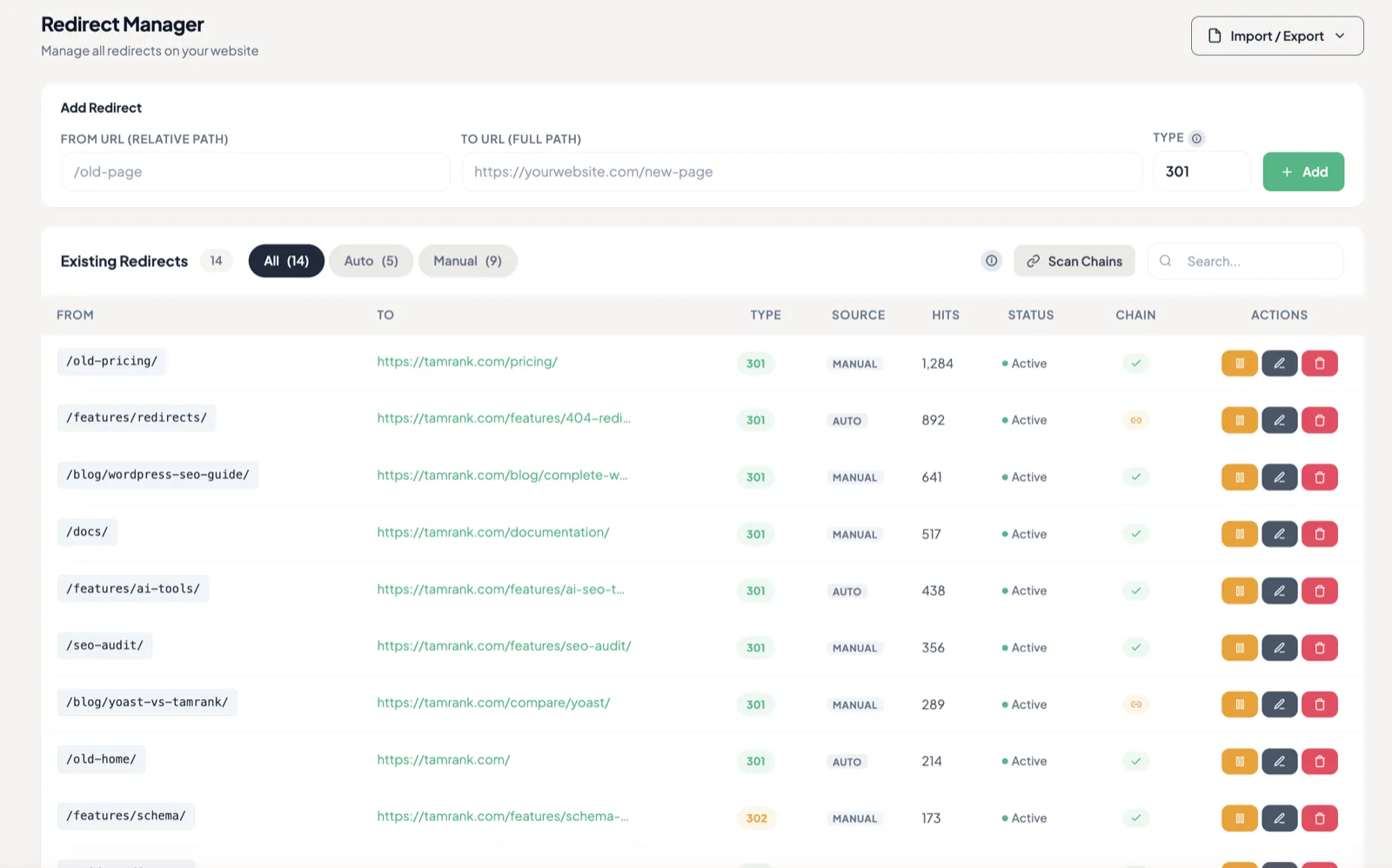This screenshot has height=868, width=1392.
Task: Delete the /docs/ redirect
Action: [1319, 534]
